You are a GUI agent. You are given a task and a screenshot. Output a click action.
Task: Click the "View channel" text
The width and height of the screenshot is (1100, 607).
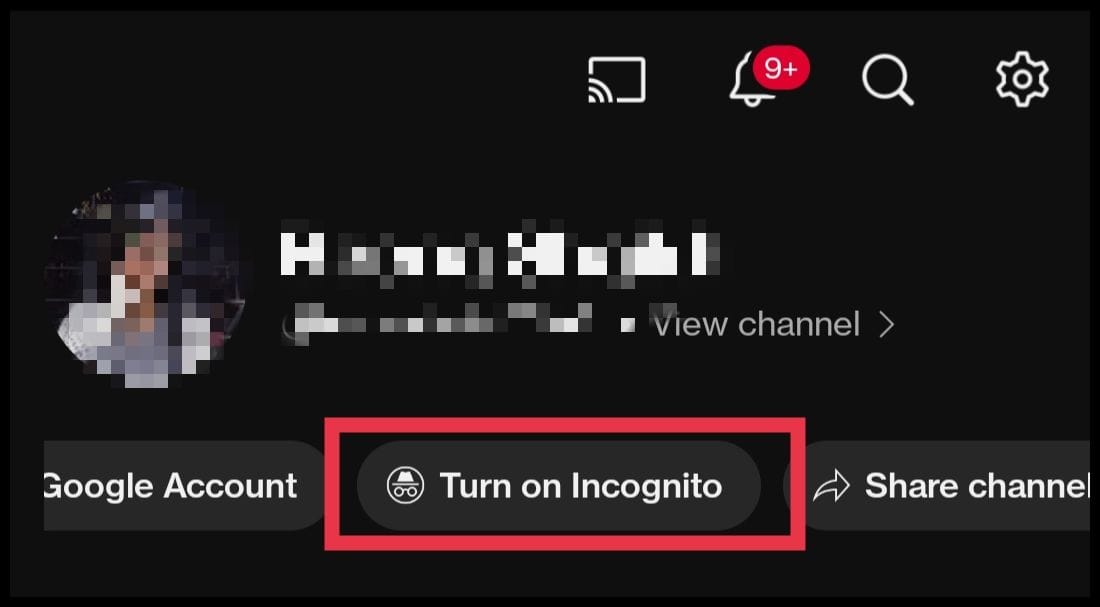(x=756, y=325)
